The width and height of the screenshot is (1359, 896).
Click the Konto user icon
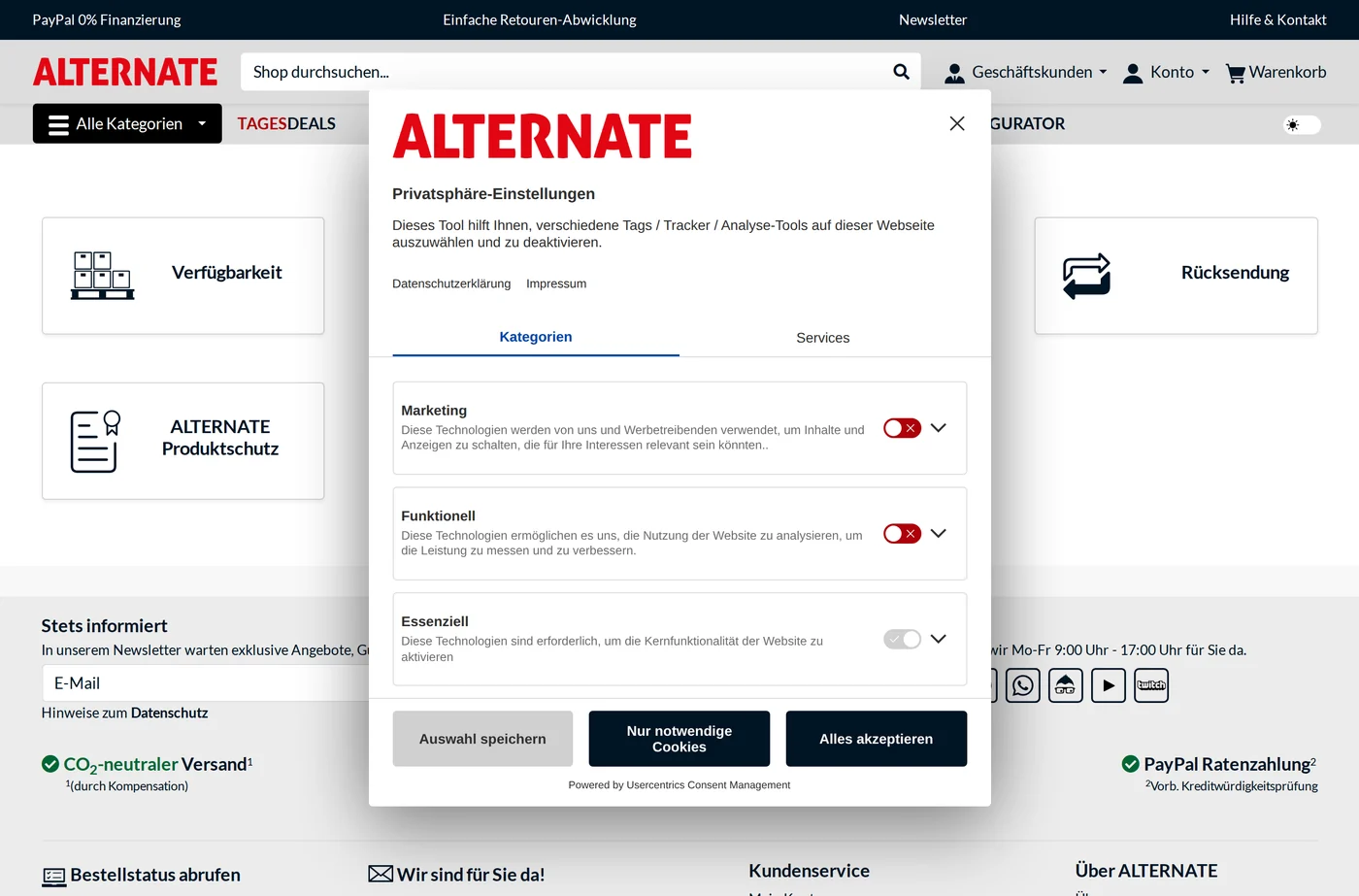(x=1133, y=73)
